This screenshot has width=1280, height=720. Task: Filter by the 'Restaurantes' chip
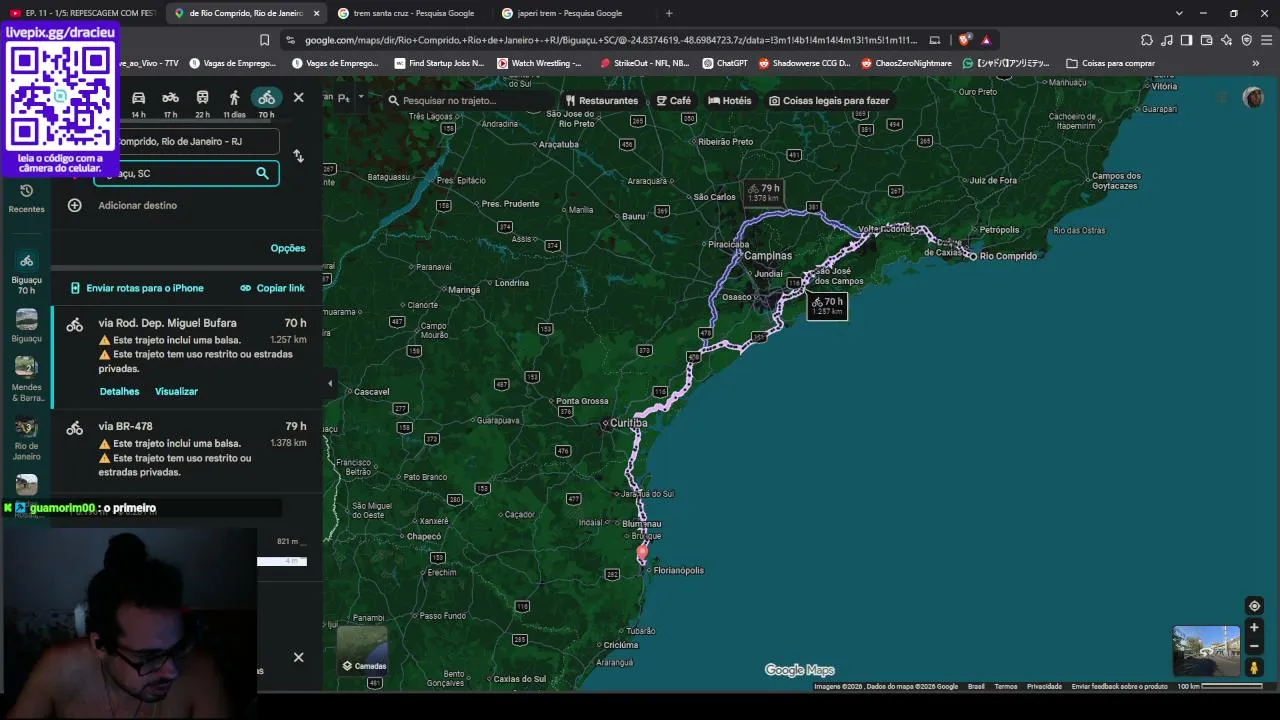coord(601,101)
